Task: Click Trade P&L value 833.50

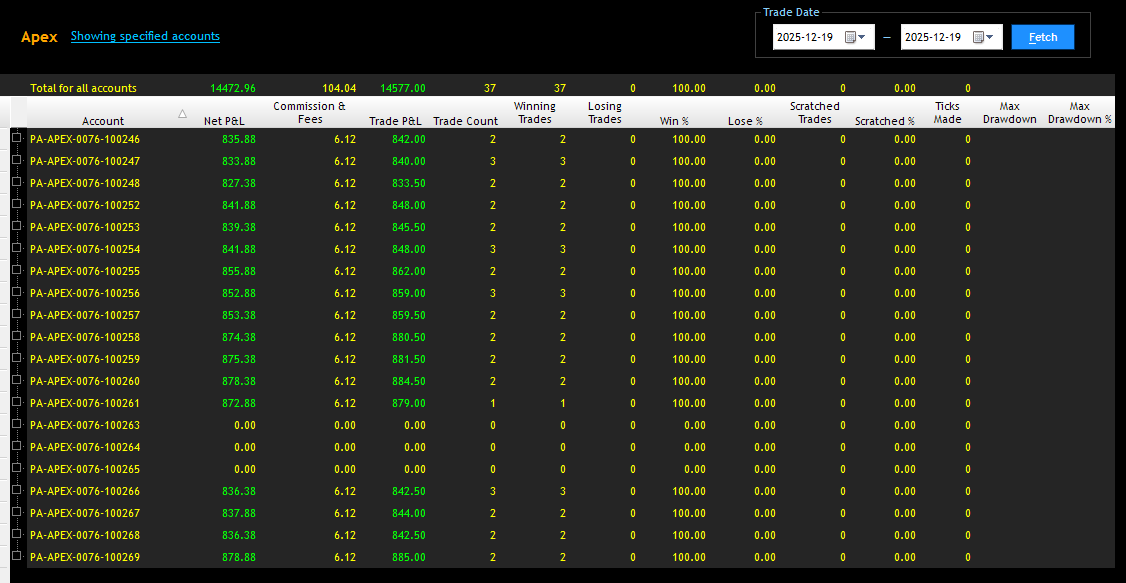Action: click(409, 183)
